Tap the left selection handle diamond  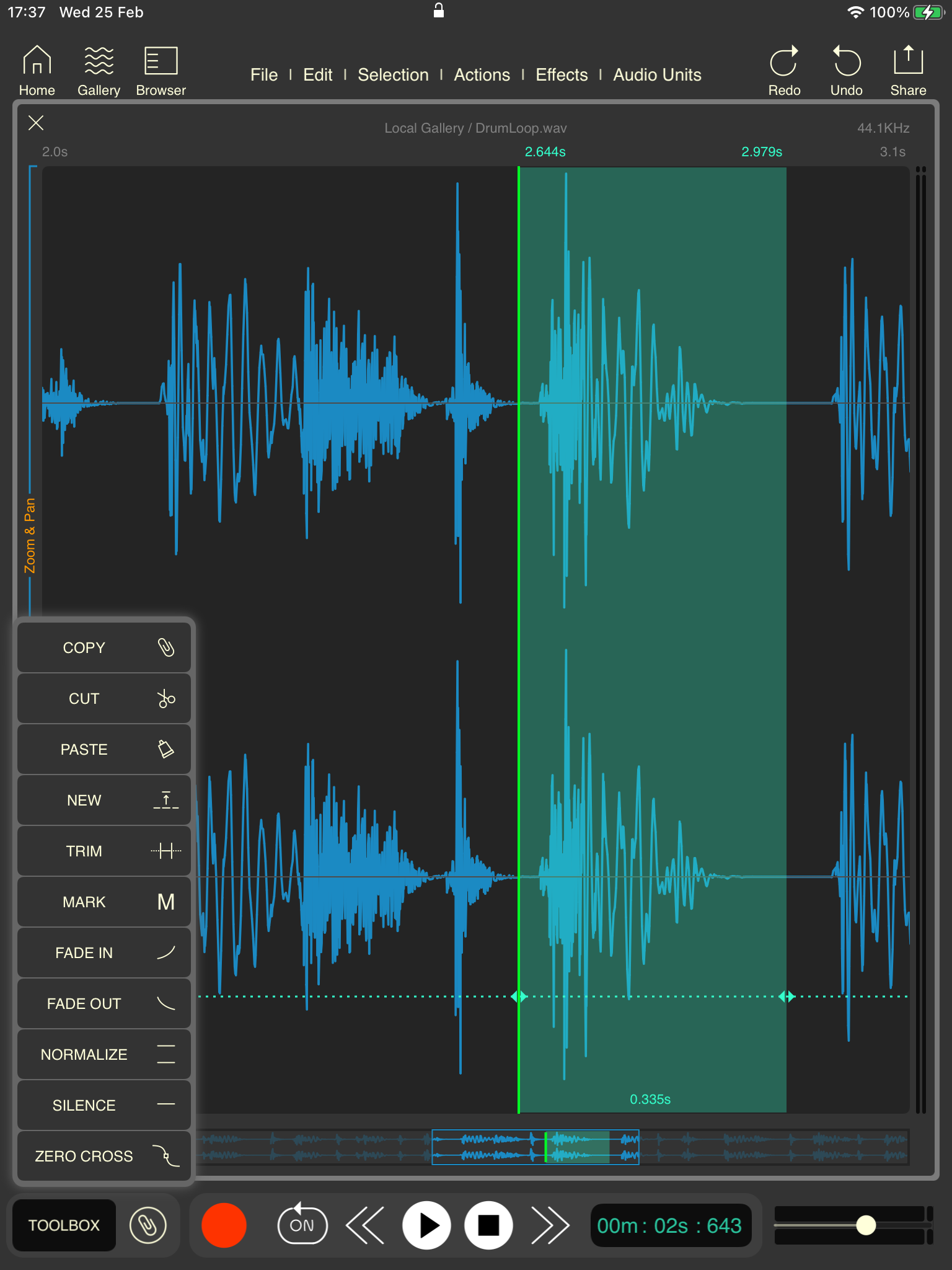[519, 997]
